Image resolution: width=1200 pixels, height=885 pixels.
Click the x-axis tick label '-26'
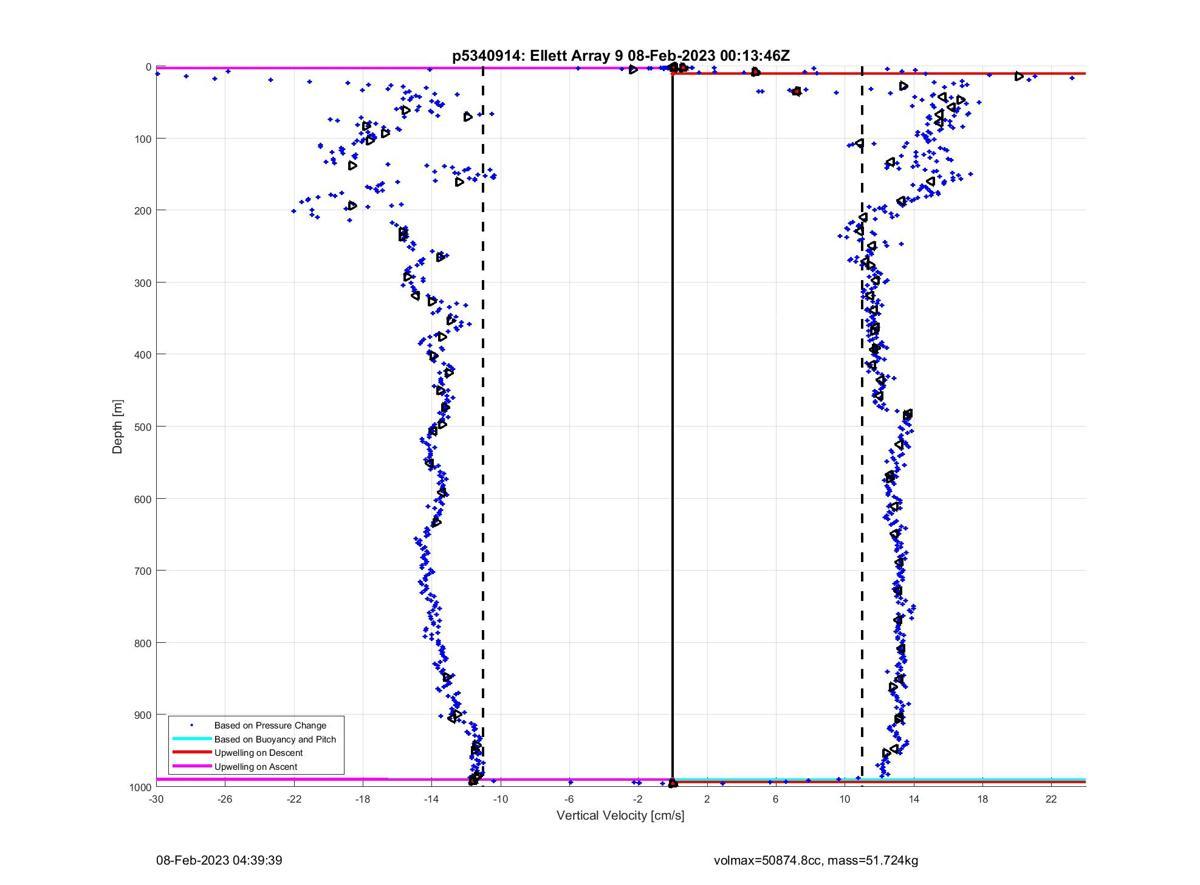click(x=225, y=799)
